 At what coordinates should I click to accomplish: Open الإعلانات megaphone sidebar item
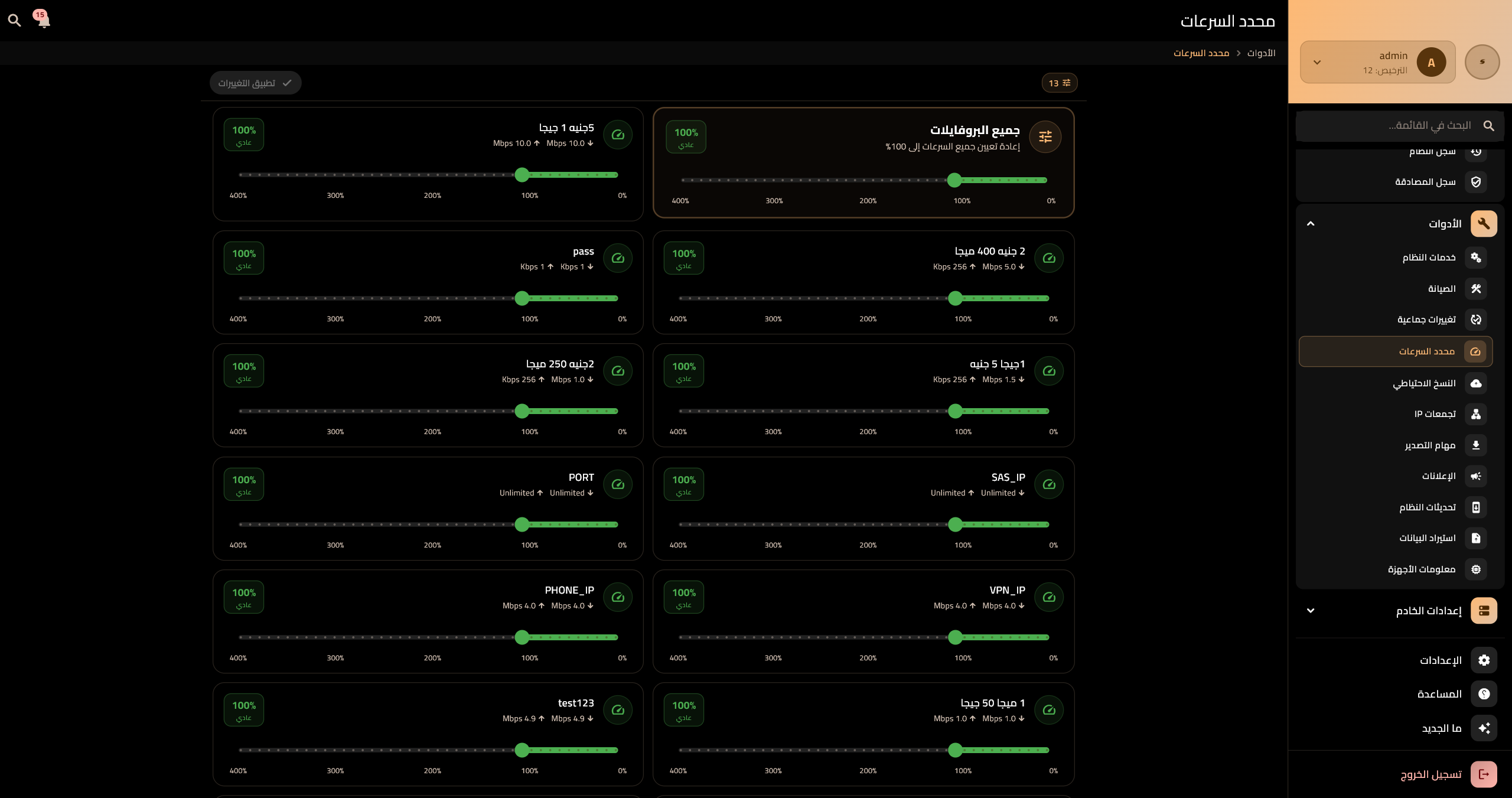pos(1438,476)
